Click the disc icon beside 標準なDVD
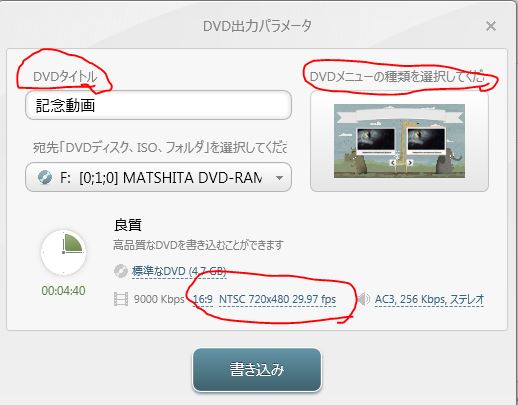 pyautogui.click(x=121, y=271)
